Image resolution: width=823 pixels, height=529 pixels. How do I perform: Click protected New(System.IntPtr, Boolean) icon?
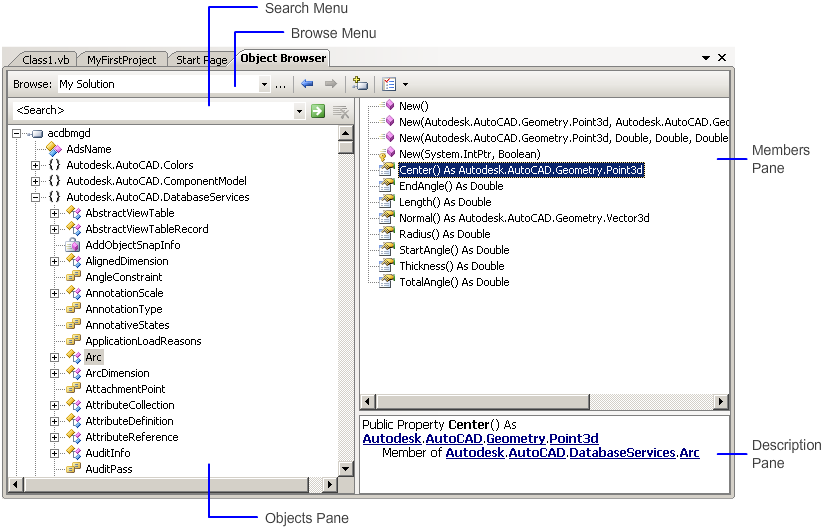387,154
